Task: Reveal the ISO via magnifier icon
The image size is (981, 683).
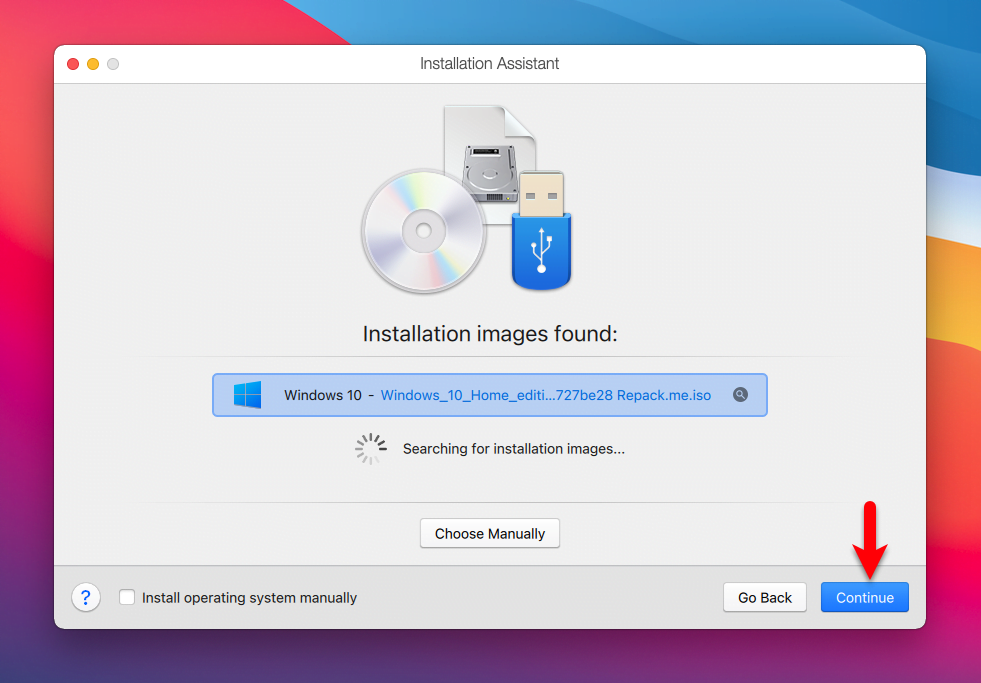Action: [740, 395]
